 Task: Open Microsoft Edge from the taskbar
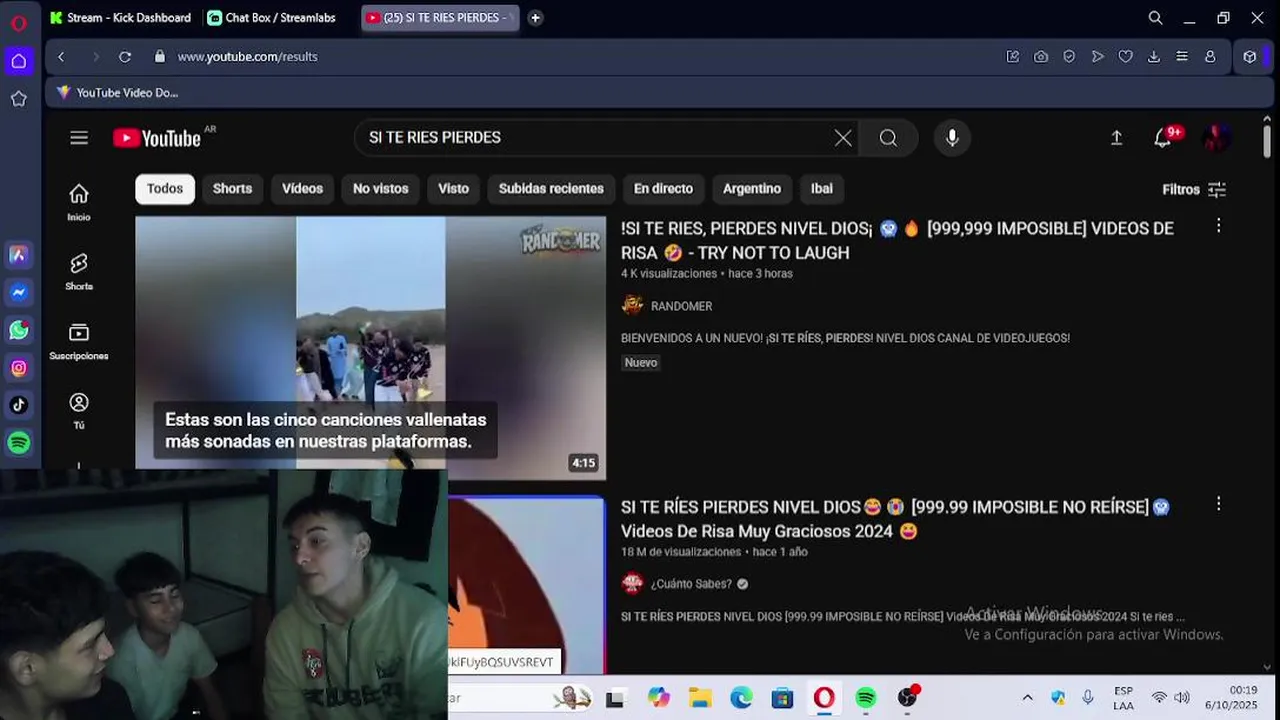click(741, 698)
